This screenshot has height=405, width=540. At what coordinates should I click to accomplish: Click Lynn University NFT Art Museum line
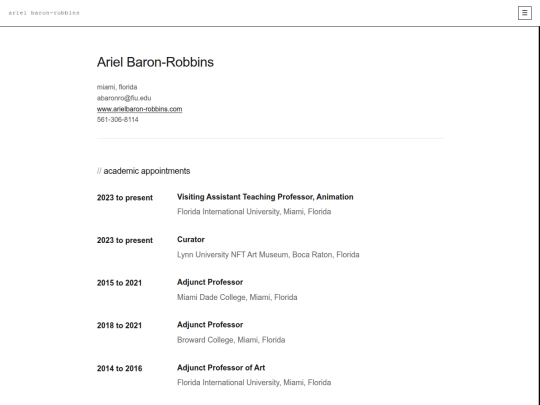click(268, 255)
